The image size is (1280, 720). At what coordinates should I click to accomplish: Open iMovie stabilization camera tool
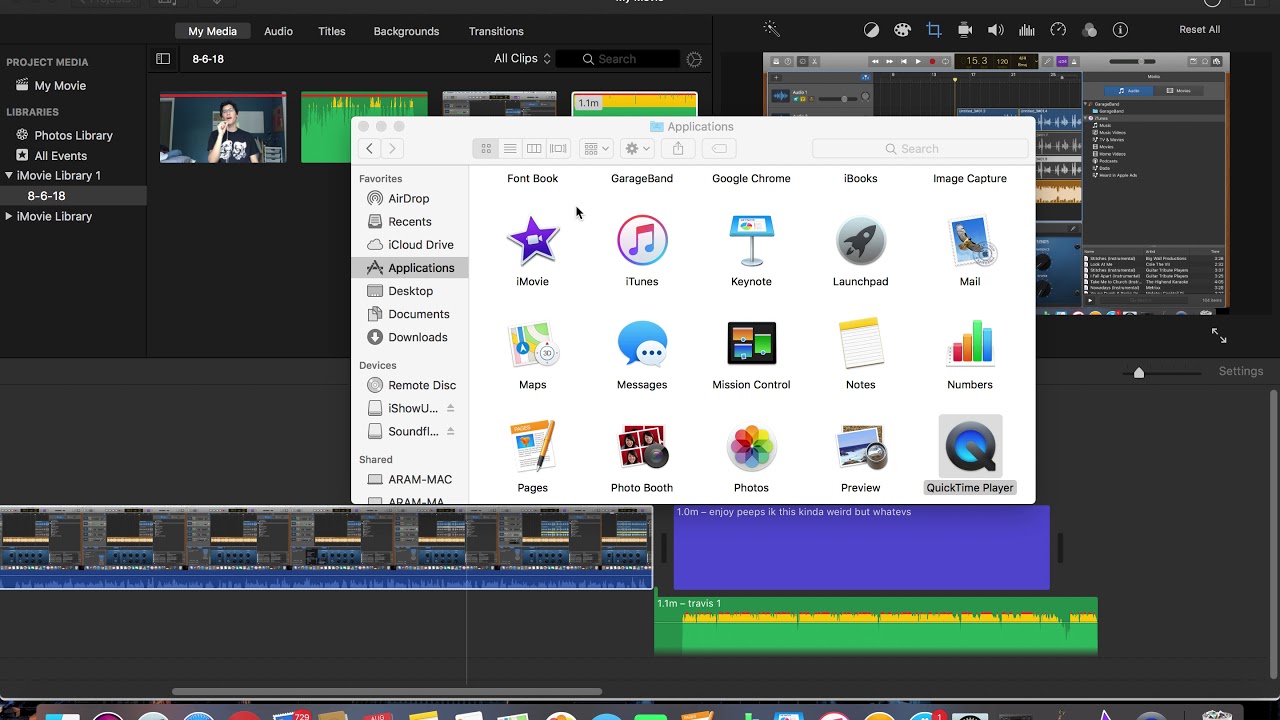965,30
